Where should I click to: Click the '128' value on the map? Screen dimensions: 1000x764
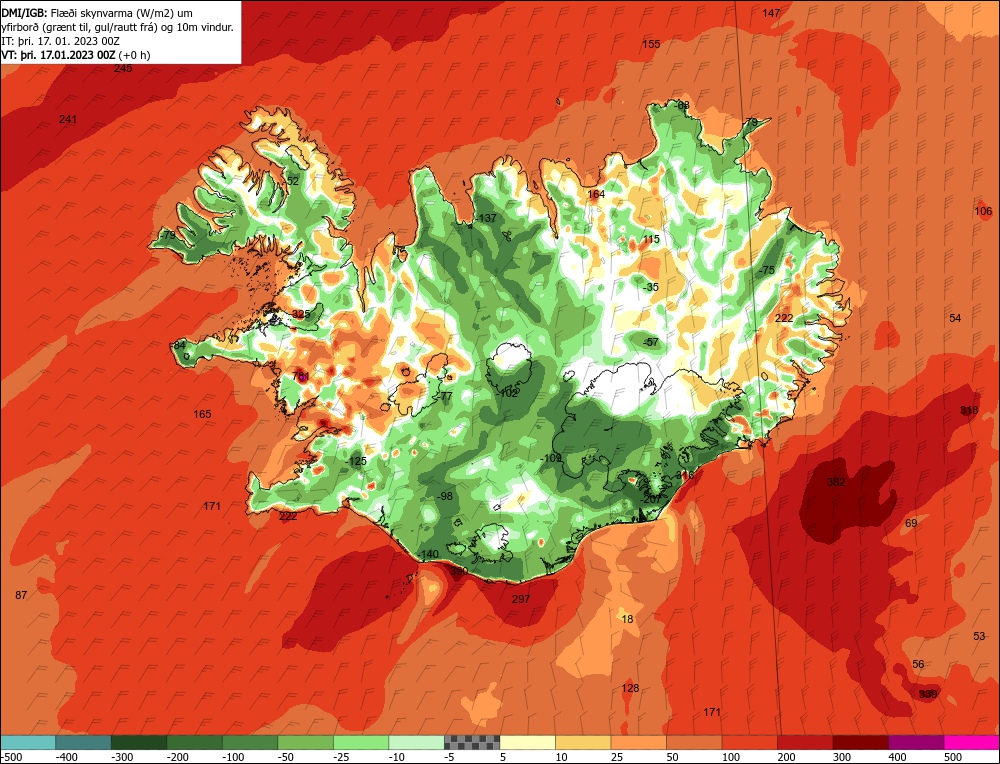(630, 688)
